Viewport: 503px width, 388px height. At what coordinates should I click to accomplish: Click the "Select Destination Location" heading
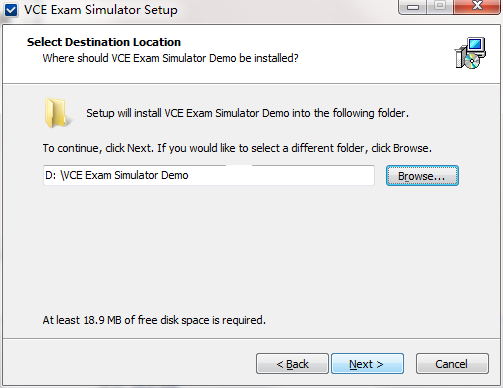pyautogui.click(x=104, y=42)
